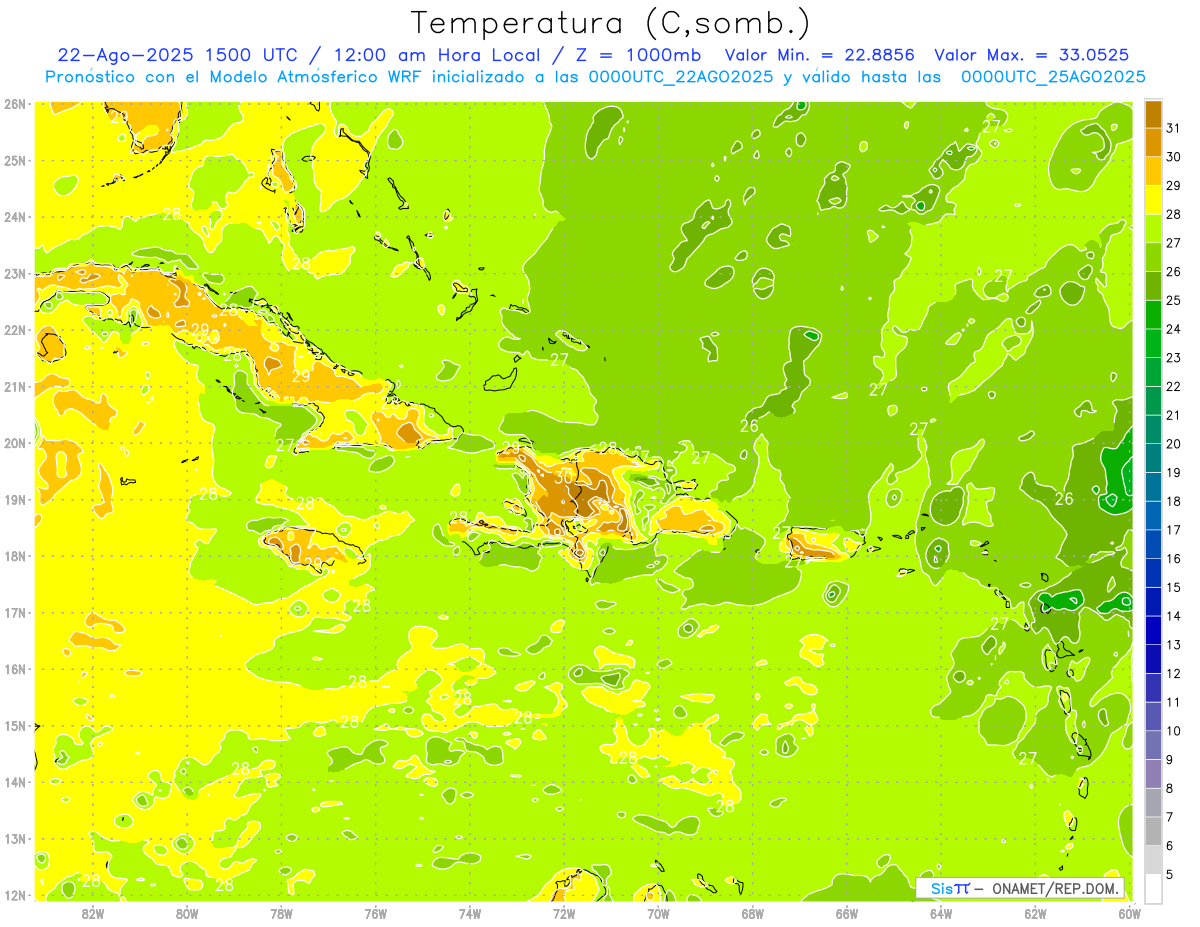The image size is (1200, 927).
Task: Click the latitude label "24N"
Action: (15, 216)
